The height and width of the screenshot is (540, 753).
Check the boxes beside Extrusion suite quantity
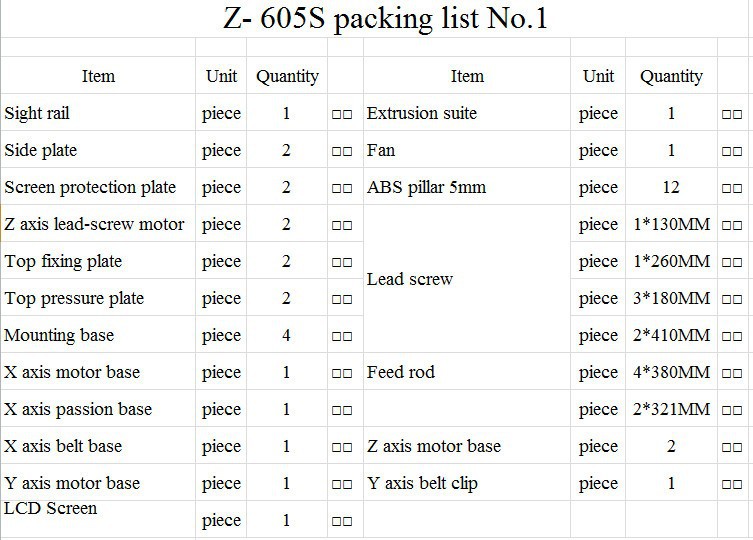731,114
